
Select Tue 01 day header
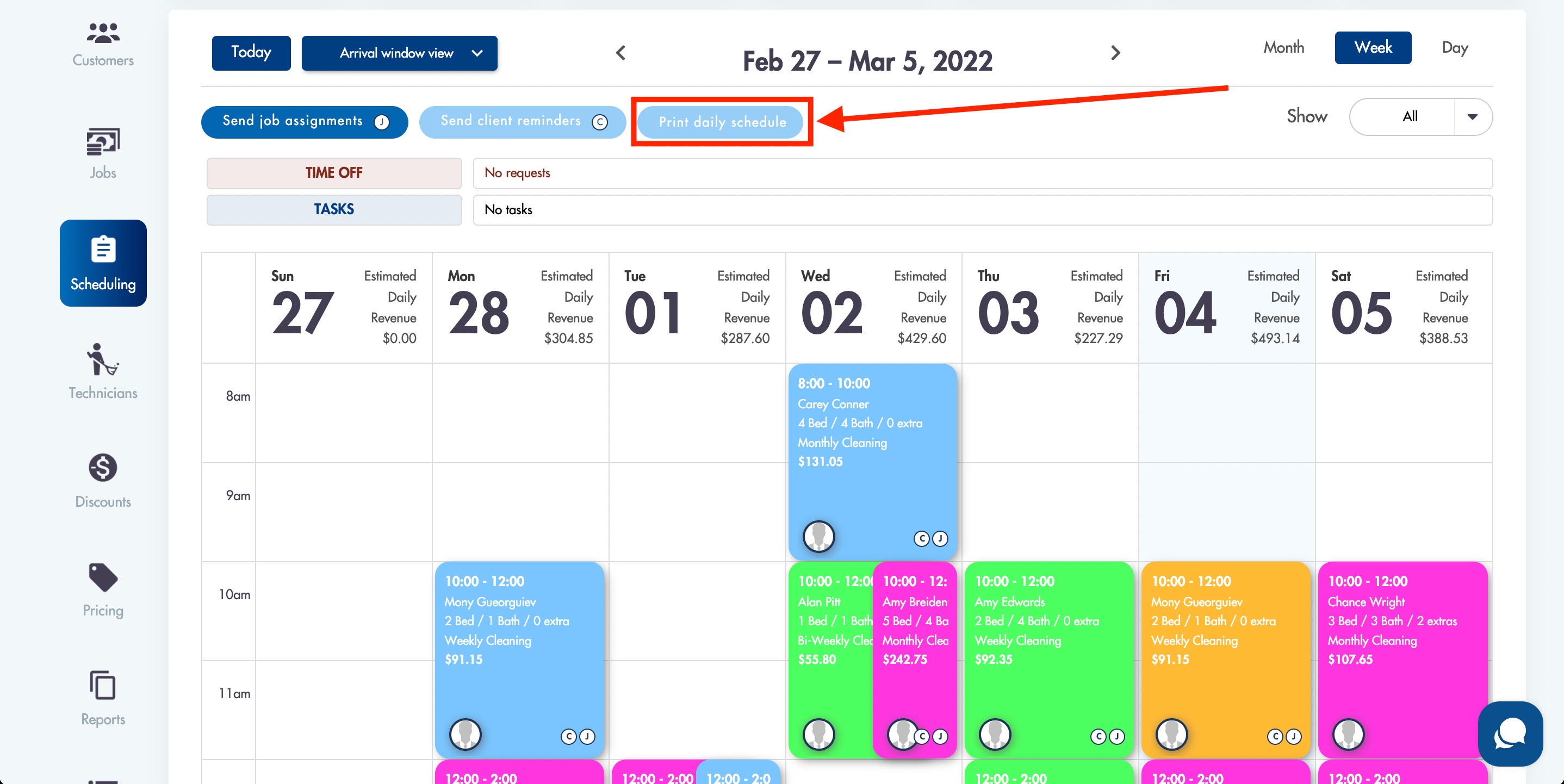point(697,308)
